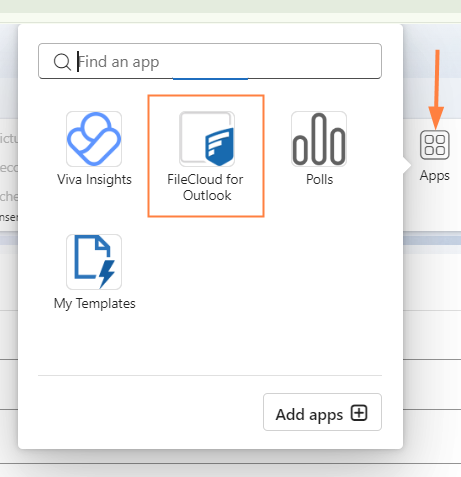The height and width of the screenshot is (477, 461).
Task: Click the cut-off 'che' item at left edge
Action: click(x=9, y=196)
